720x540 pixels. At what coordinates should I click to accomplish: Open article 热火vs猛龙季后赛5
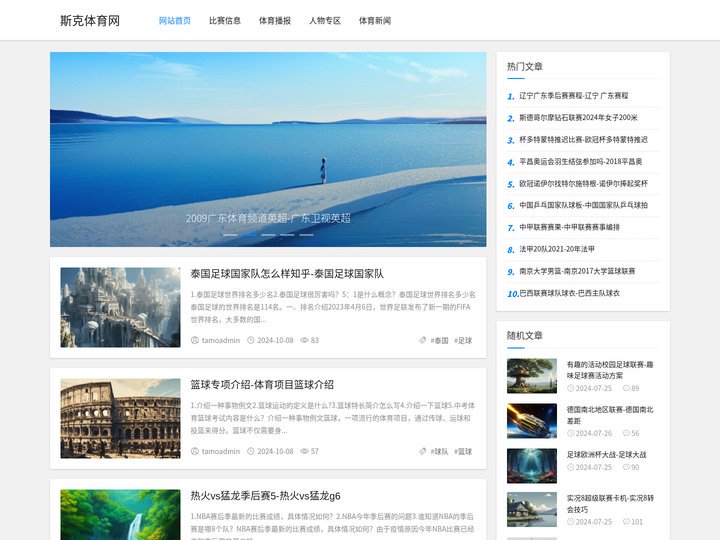tap(265, 496)
